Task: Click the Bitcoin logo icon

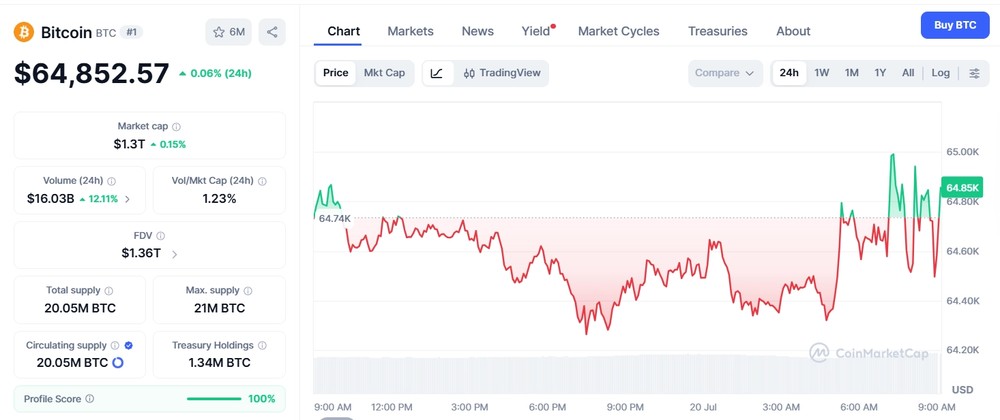Action: tap(24, 32)
